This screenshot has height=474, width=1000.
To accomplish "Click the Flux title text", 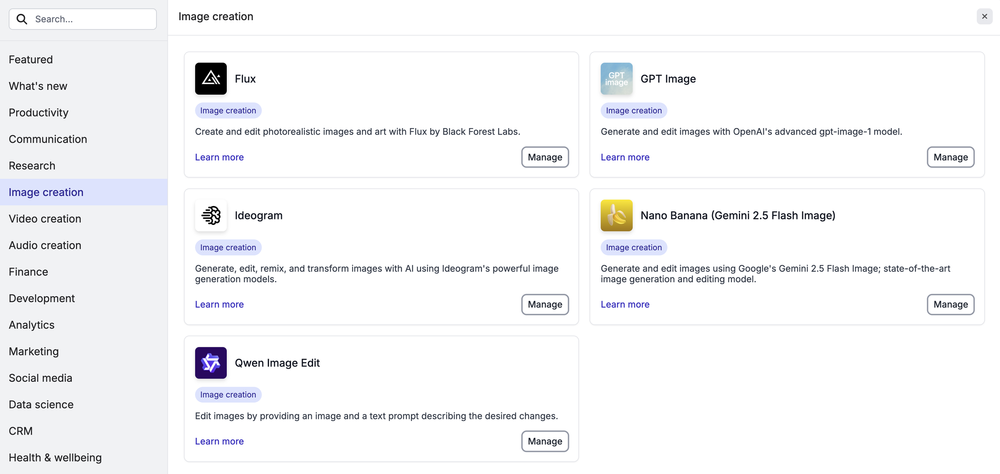I will pos(246,79).
